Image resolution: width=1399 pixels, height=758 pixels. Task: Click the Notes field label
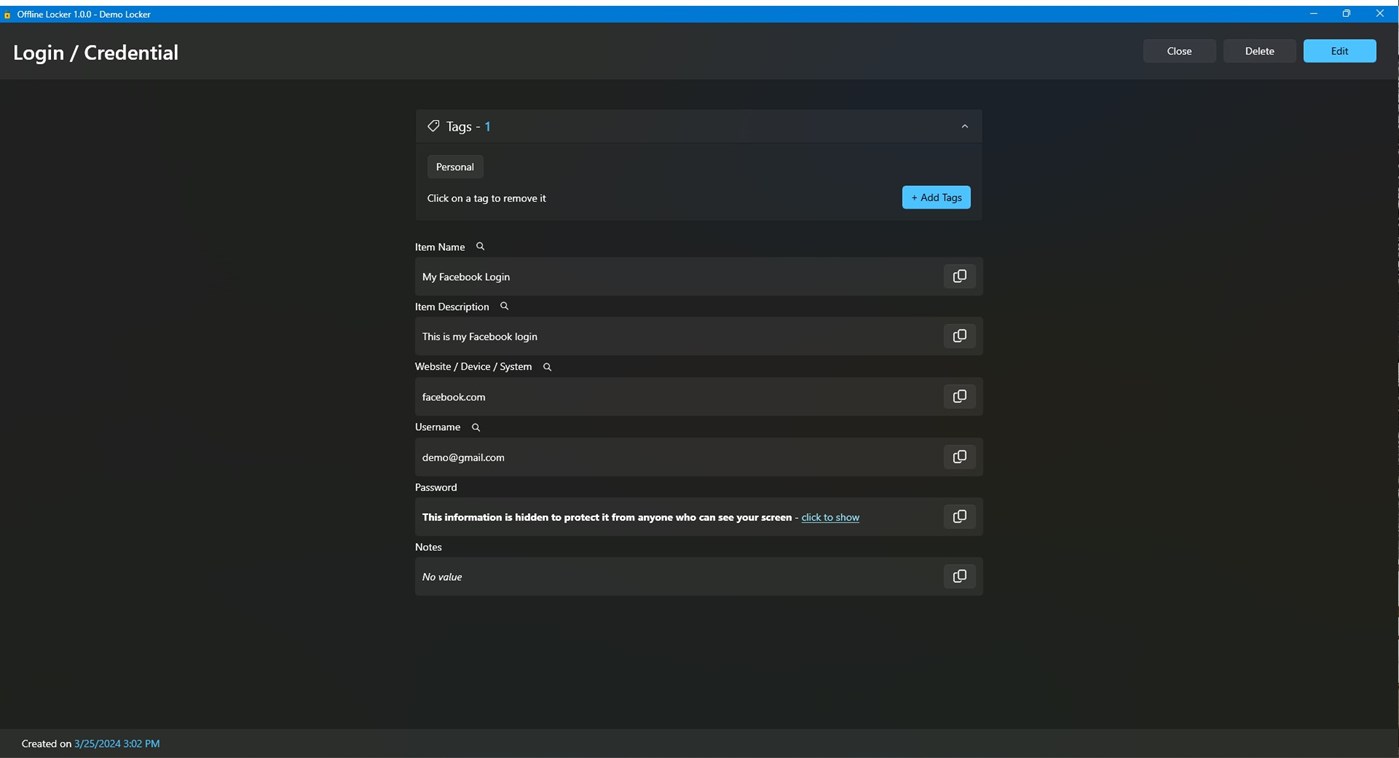(x=428, y=547)
